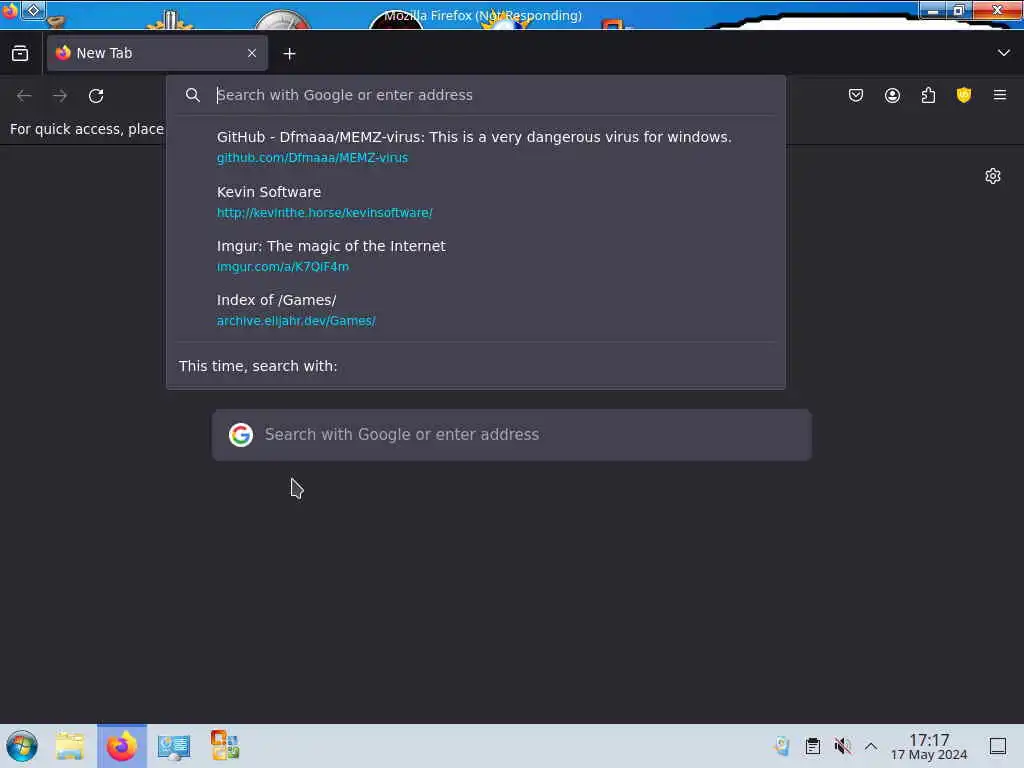Switch to the New Tab tab
The image size is (1024, 768).
coord(157,53)
